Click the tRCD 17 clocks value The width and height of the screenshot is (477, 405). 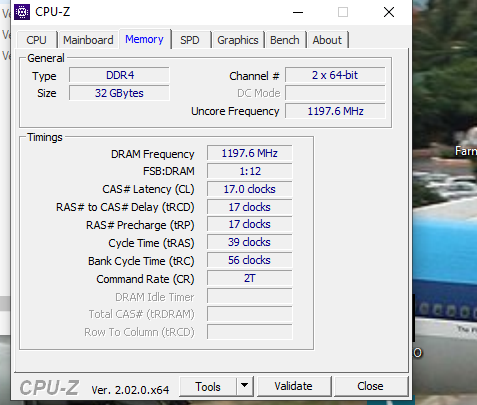point(250,207)
